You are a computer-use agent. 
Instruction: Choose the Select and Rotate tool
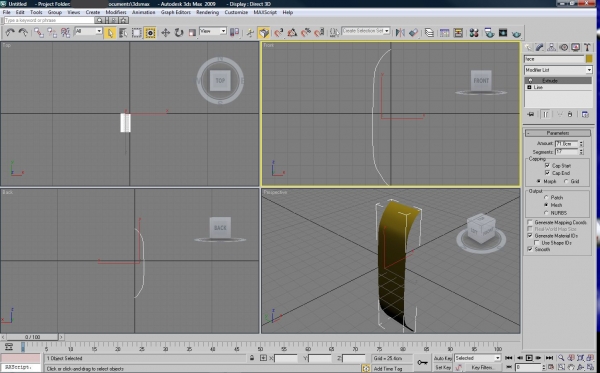179,33
